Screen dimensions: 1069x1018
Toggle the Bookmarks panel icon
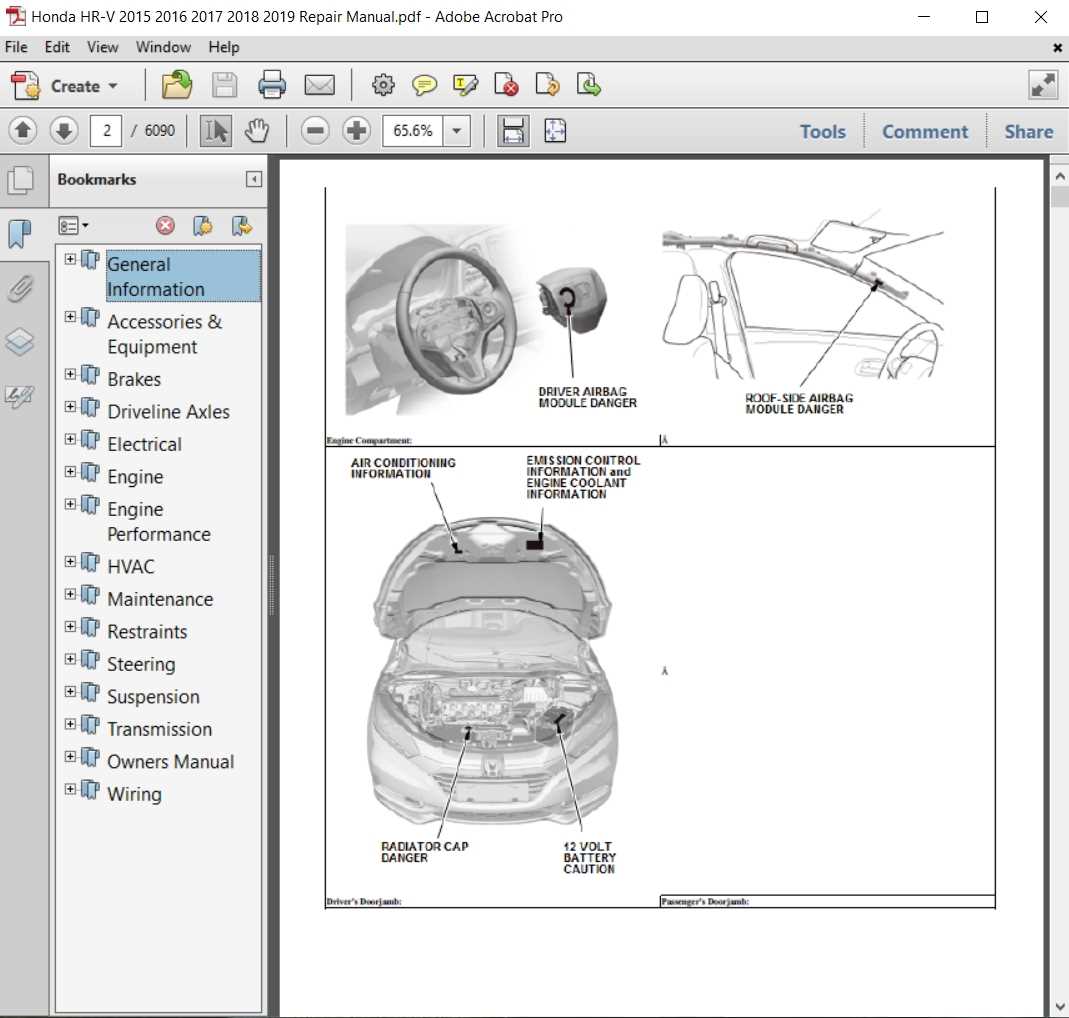(20, 233)
